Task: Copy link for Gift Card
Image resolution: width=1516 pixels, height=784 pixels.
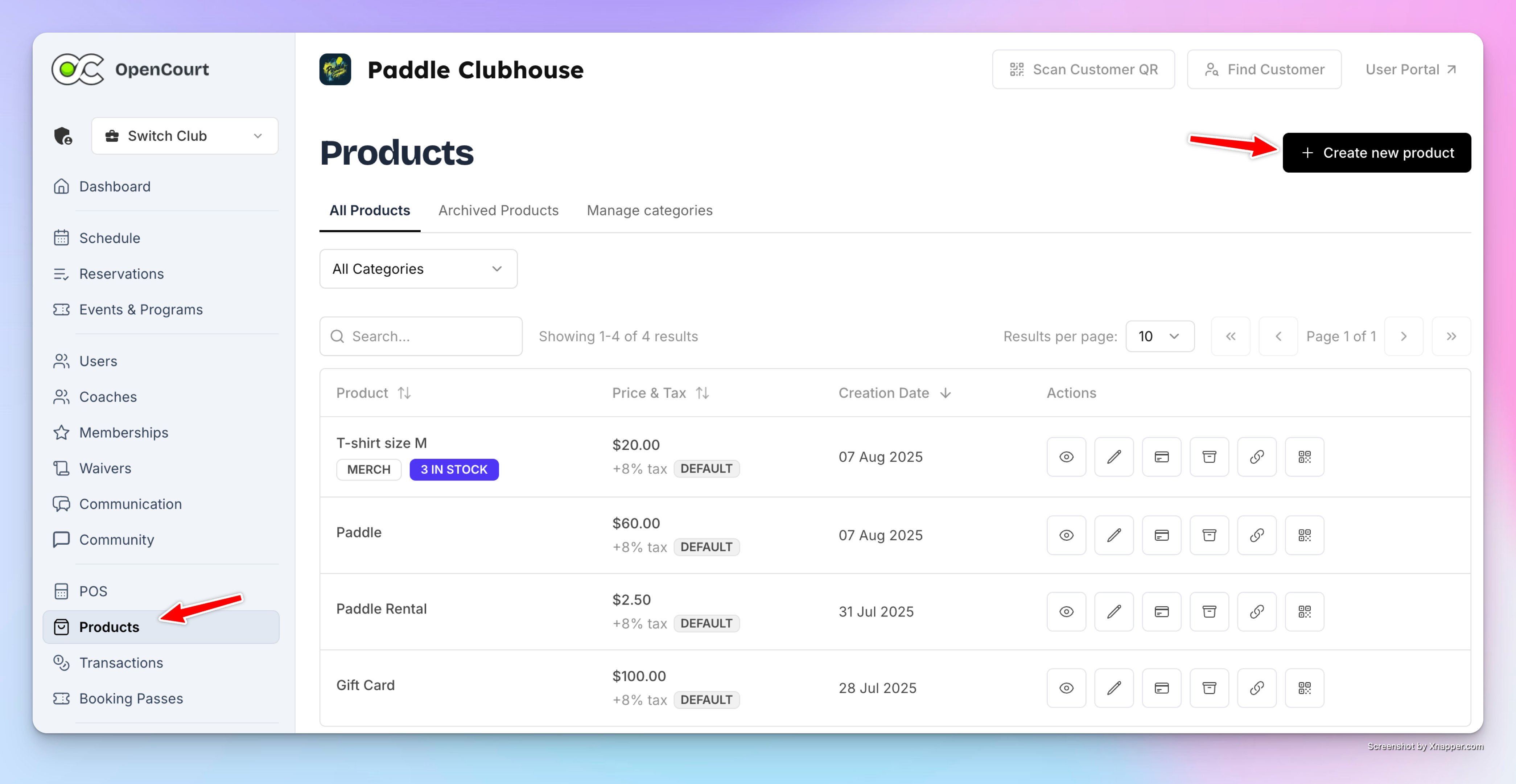Action: [1256, 688]
